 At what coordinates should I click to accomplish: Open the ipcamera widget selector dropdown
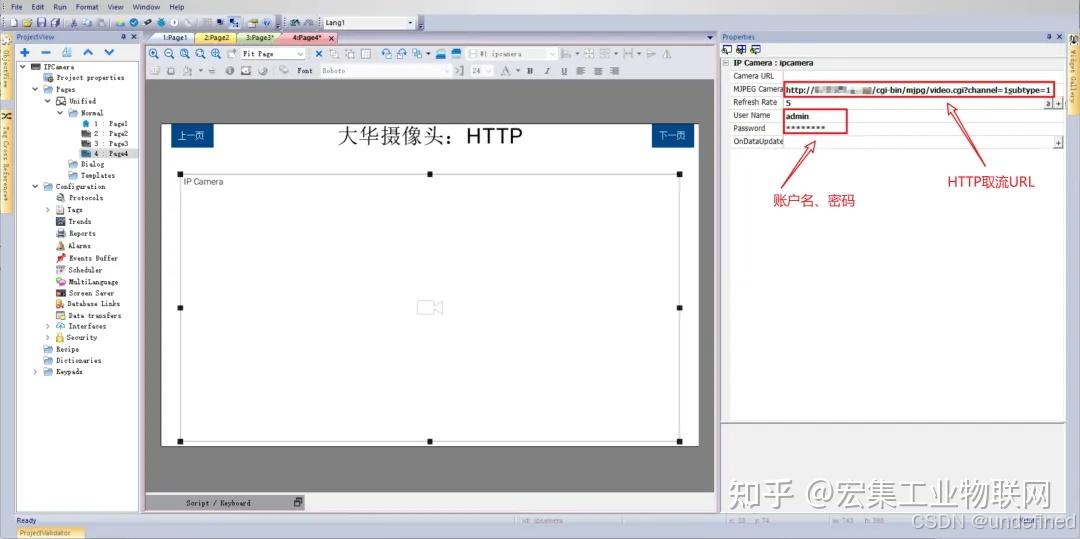pos(552,54)
